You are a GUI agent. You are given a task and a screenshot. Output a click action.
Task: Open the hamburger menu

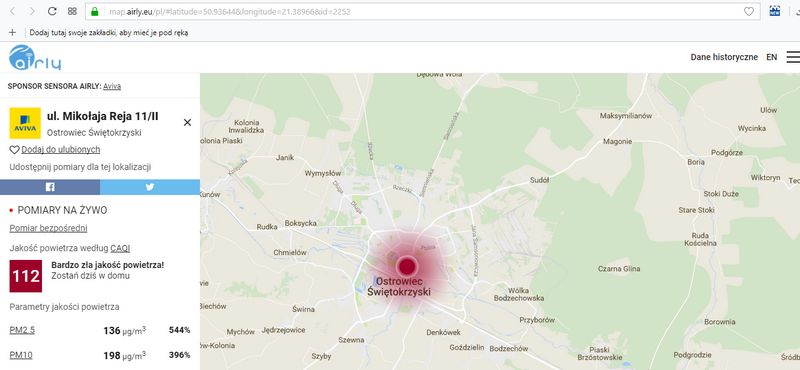point(793,57)
